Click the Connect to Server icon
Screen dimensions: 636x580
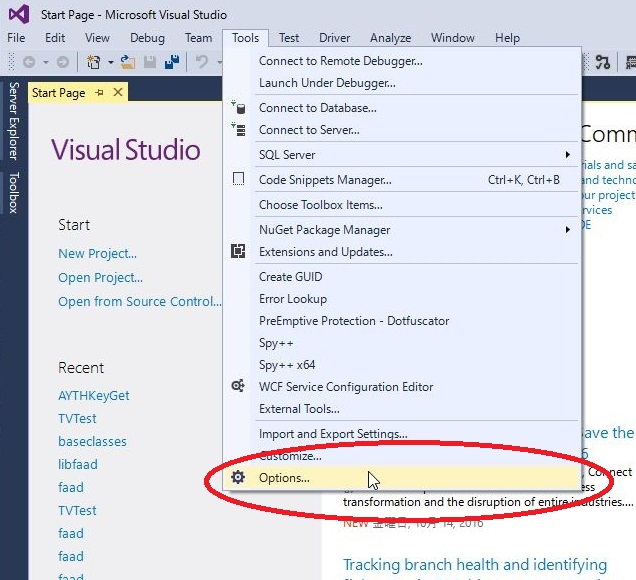238,129
